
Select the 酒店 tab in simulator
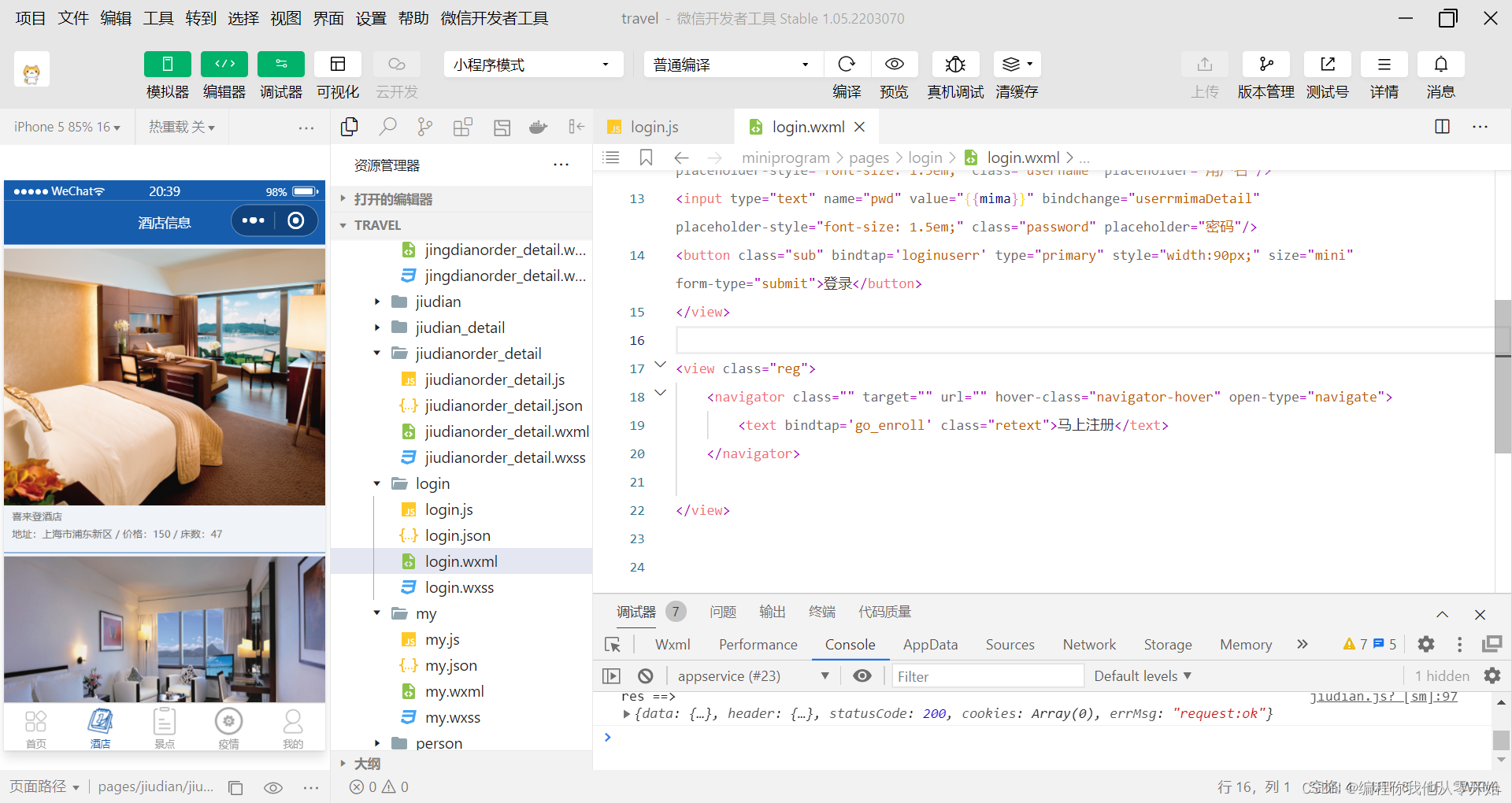click(100, 727)
